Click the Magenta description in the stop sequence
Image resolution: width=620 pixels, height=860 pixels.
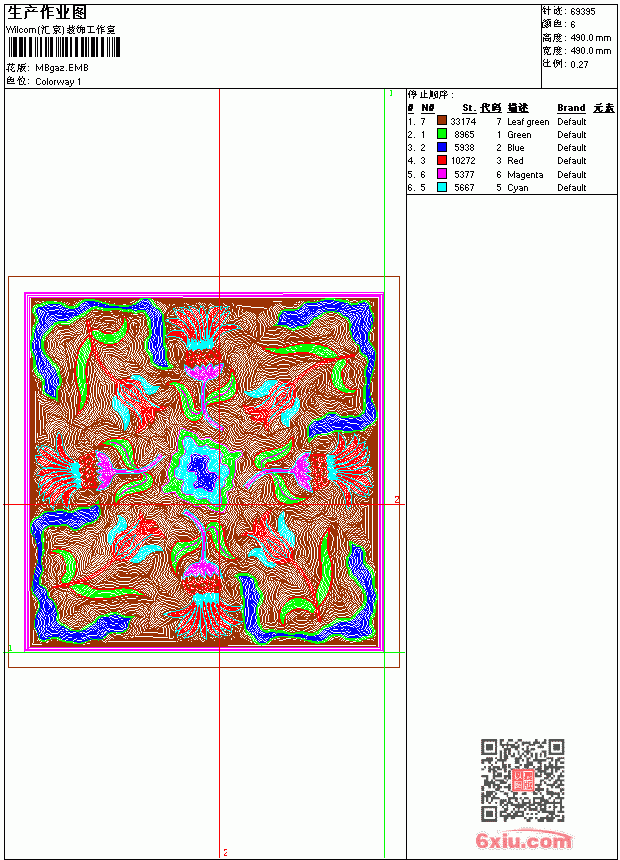pyautogui.click(x=525, y=175)
